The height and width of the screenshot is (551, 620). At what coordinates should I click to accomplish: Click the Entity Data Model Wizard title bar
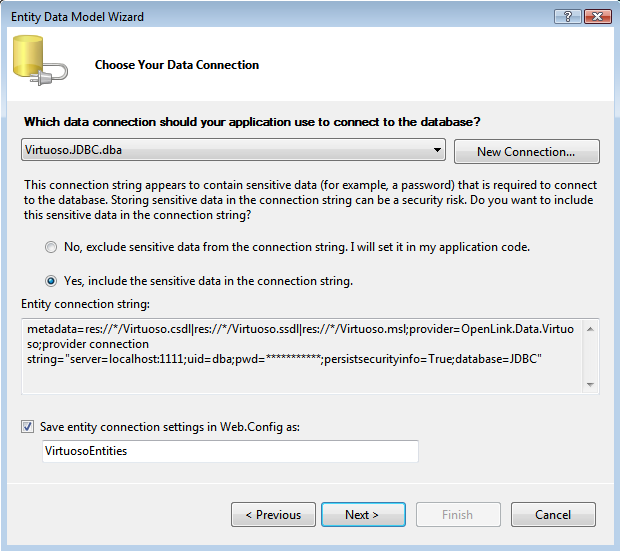250,16
